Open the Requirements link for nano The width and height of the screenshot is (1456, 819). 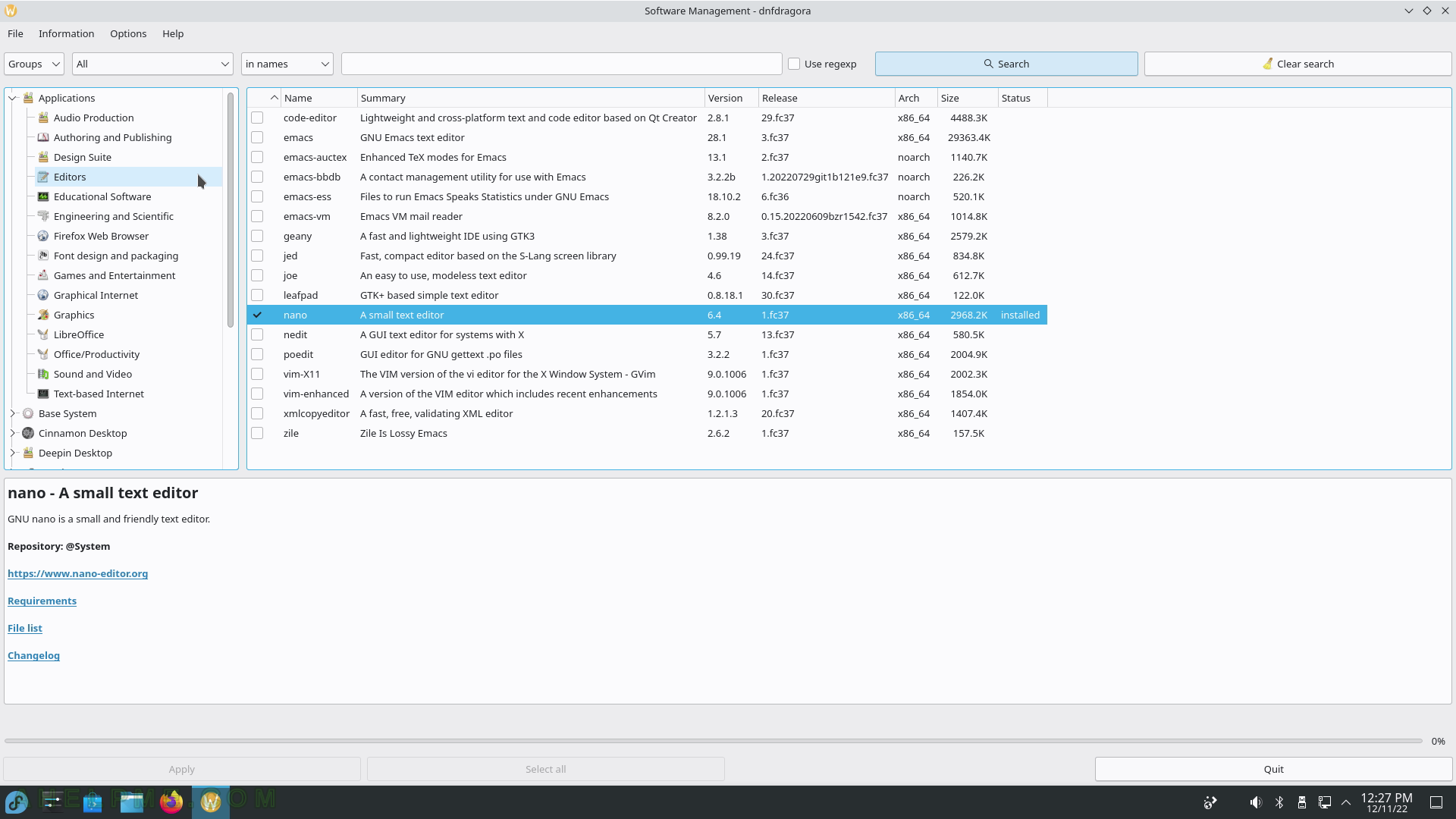42,601
